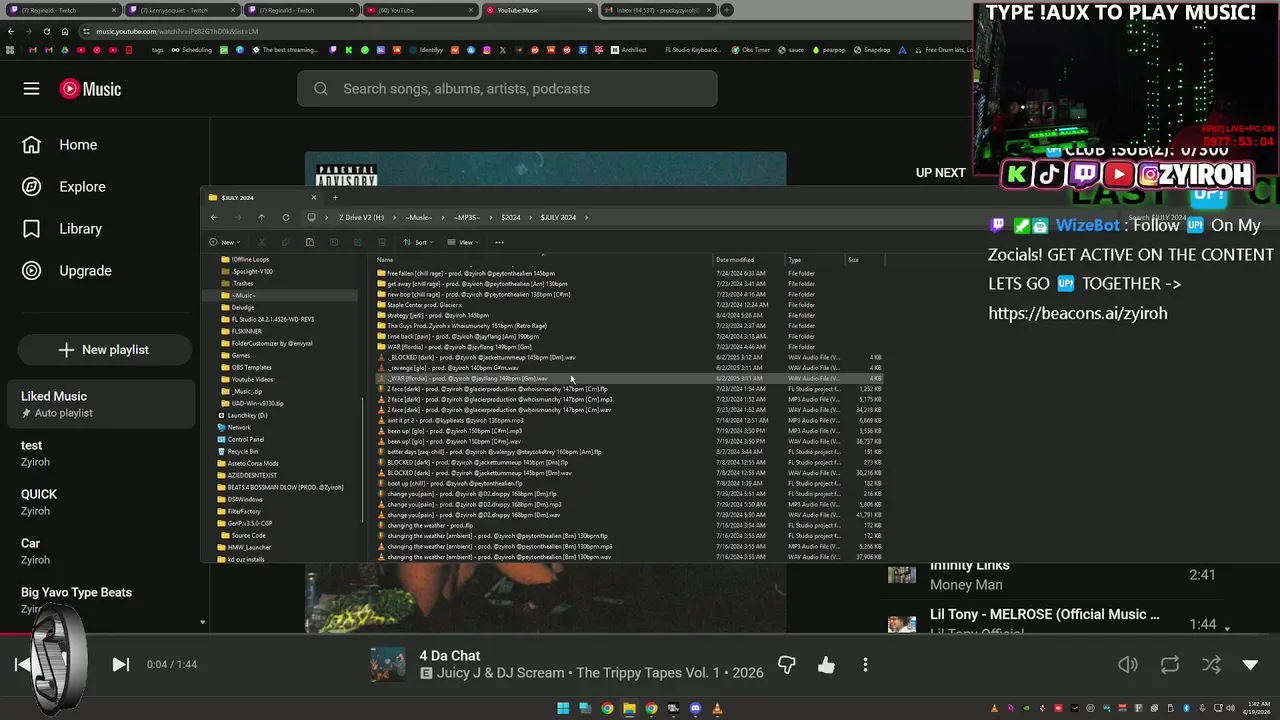1280x720 pixels.
Task: Focus the Search songs, albums, artists field
Action: coord(507,89)
